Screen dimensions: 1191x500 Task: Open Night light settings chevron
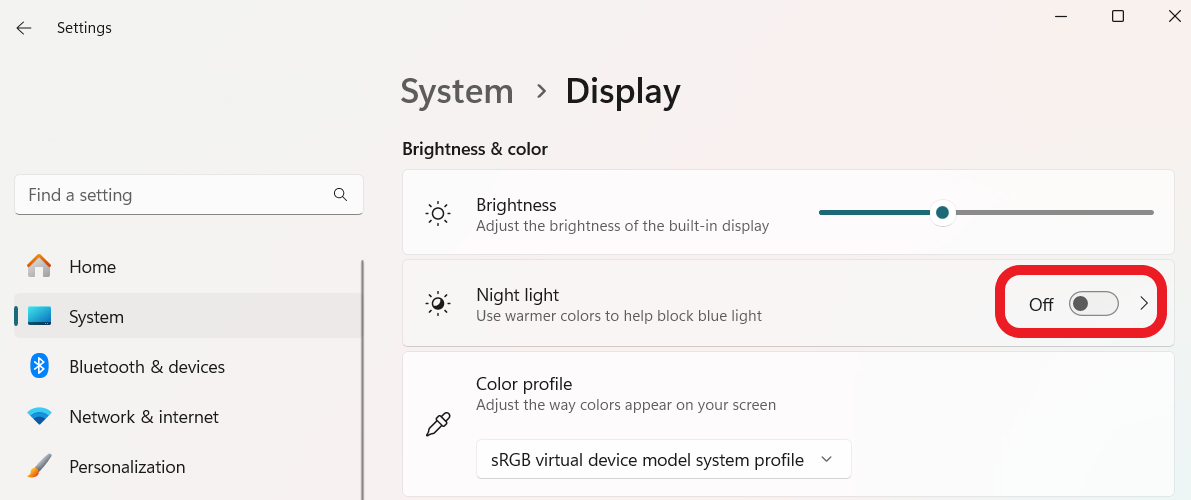1145,304
